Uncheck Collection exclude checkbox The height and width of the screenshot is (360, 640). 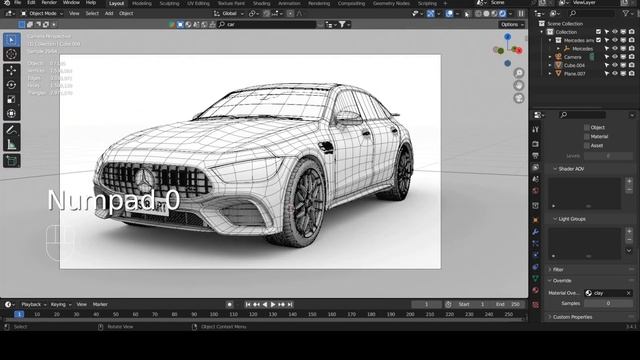tap(598, 32)
